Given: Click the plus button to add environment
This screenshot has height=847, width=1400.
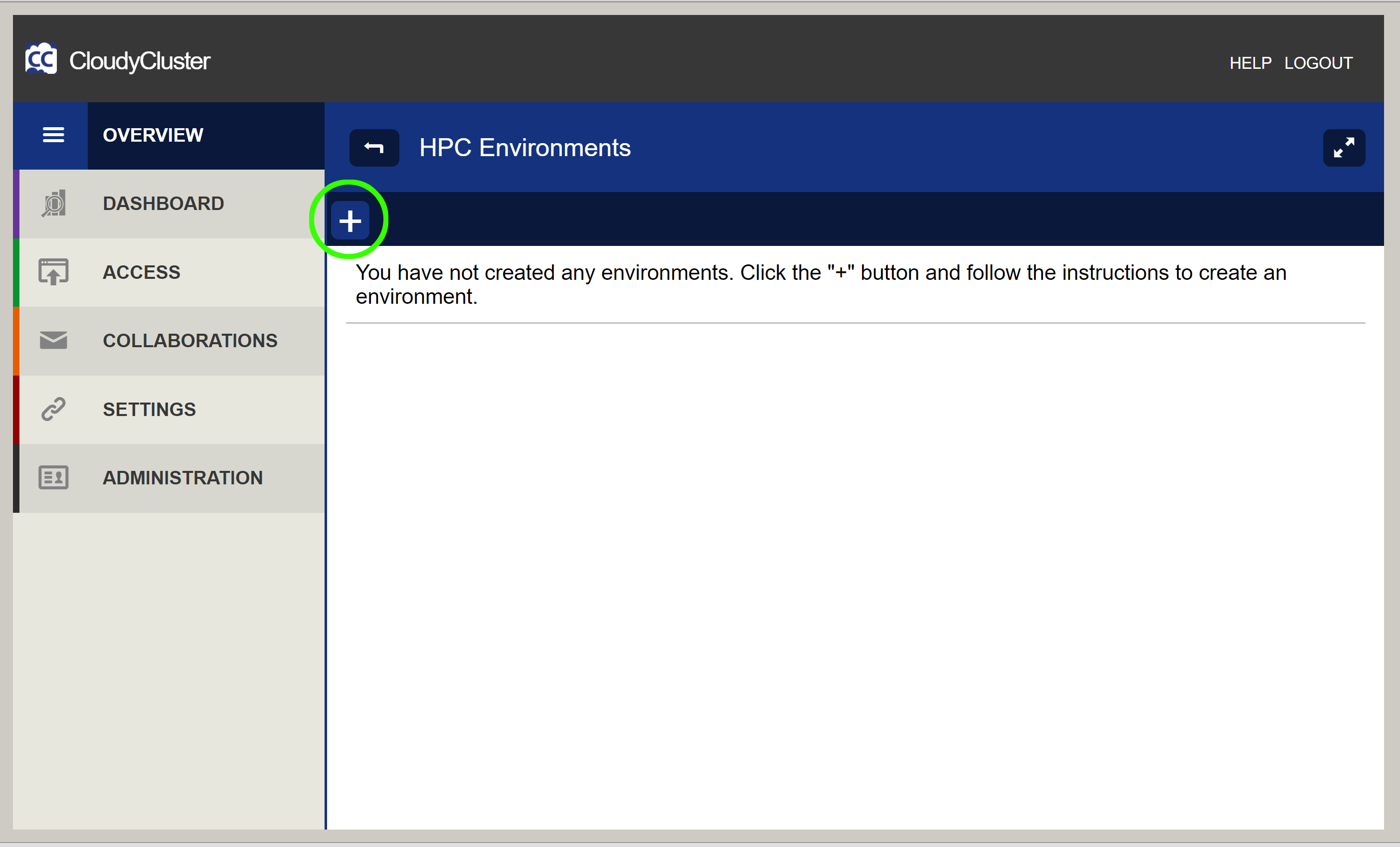Looking at the screenshot, I should pyautogui.click(x=350, y=220).
